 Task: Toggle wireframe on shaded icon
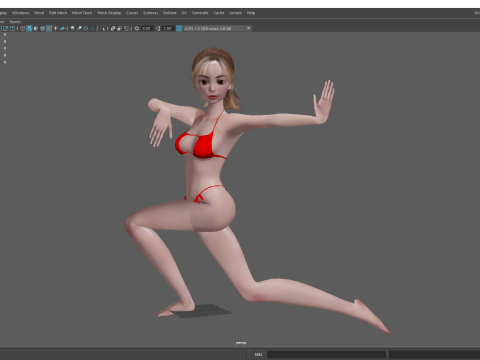click(x=42, y=28)
